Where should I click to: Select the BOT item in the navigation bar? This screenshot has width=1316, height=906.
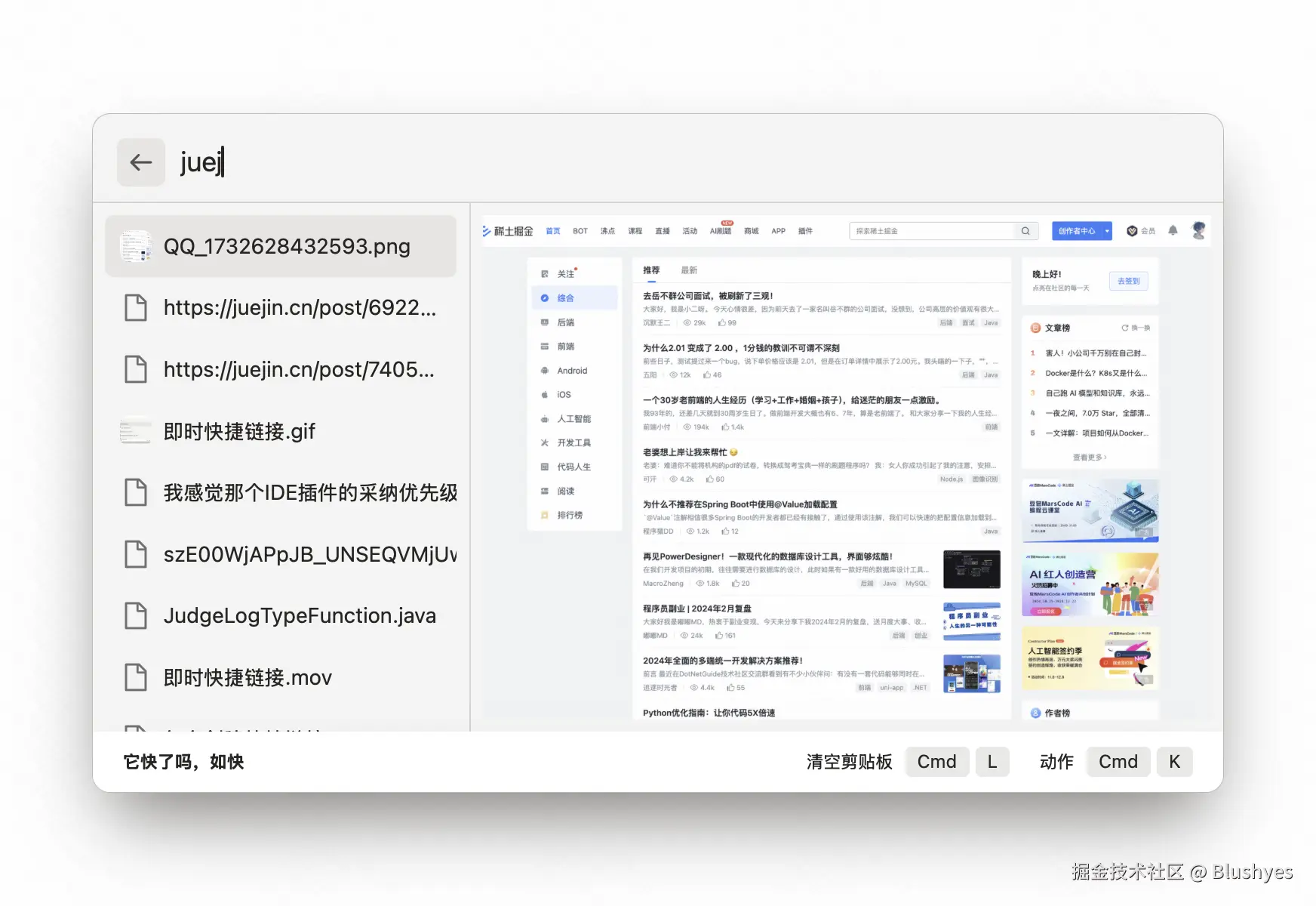pos(580,230)
